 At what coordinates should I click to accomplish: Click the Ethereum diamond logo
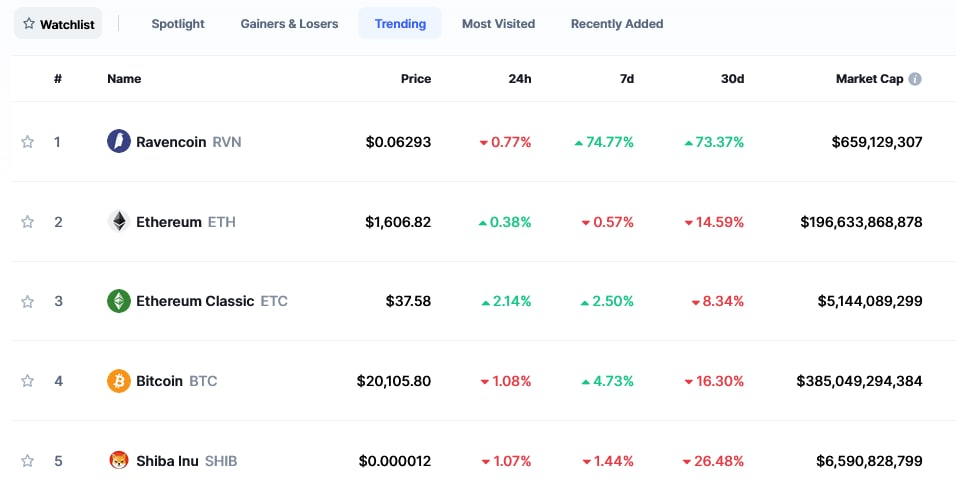tap(119, 222)
